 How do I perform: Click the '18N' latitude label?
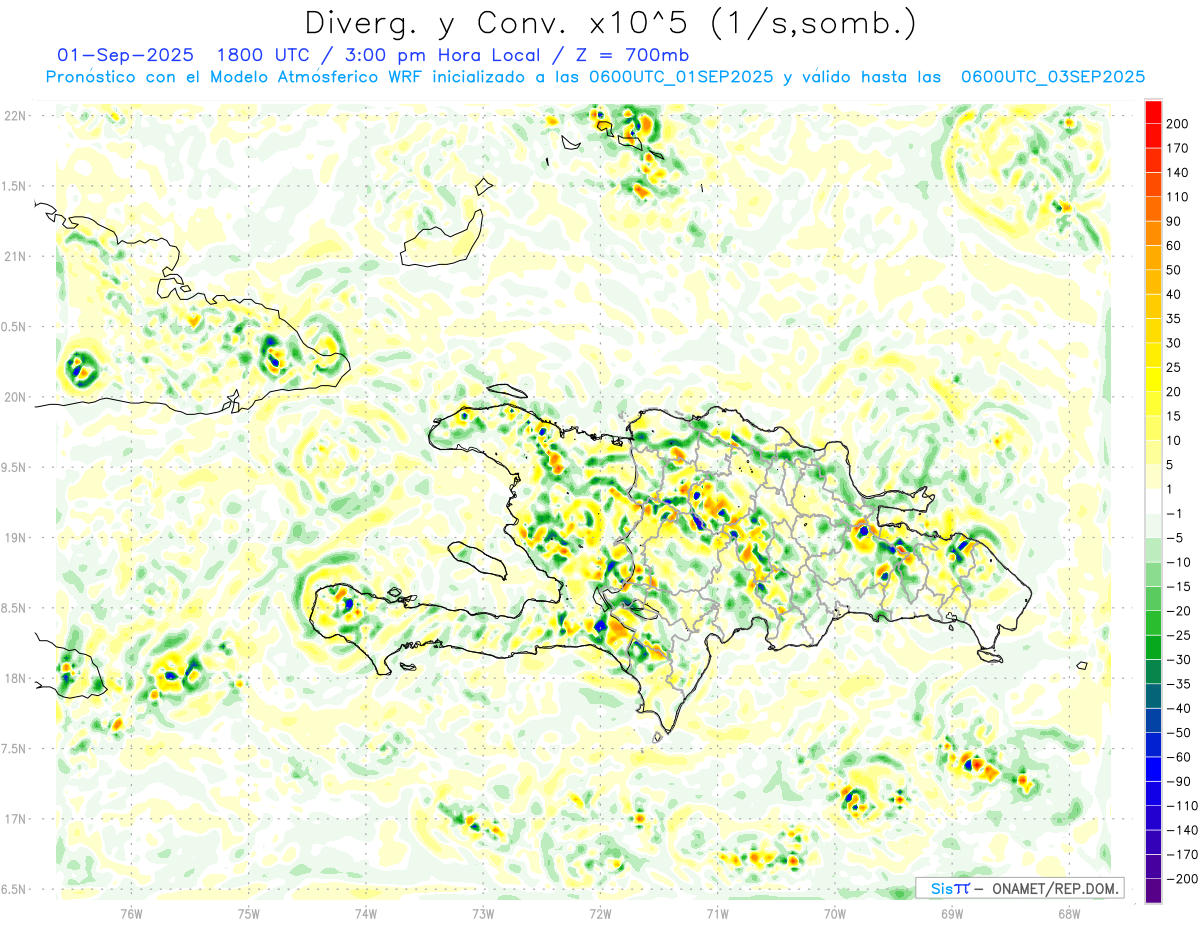pyautogui.click(x=15, y=678)
